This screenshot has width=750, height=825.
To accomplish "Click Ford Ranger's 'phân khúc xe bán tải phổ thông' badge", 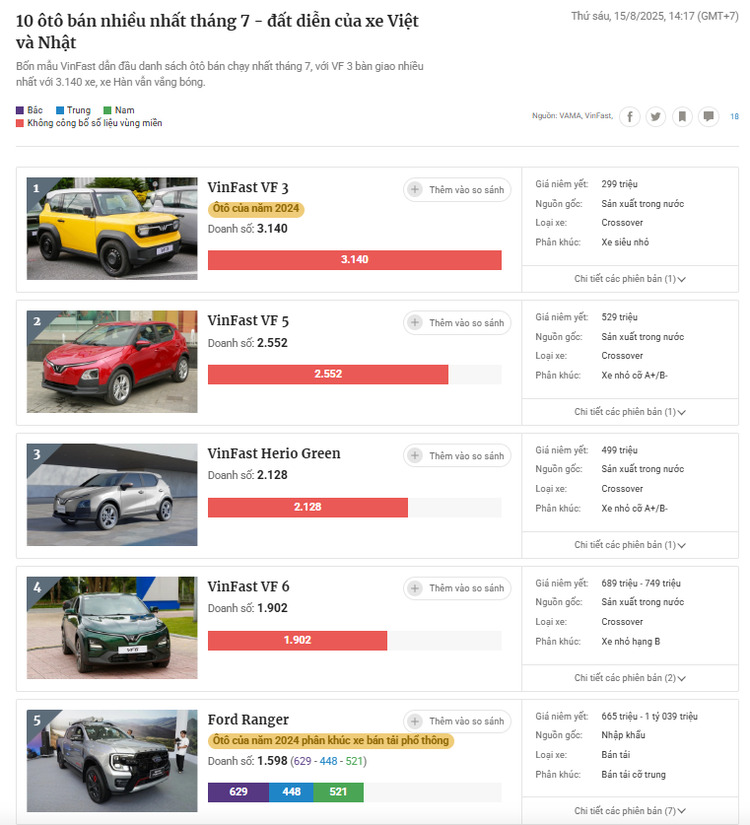I will (x=331, y=741).
